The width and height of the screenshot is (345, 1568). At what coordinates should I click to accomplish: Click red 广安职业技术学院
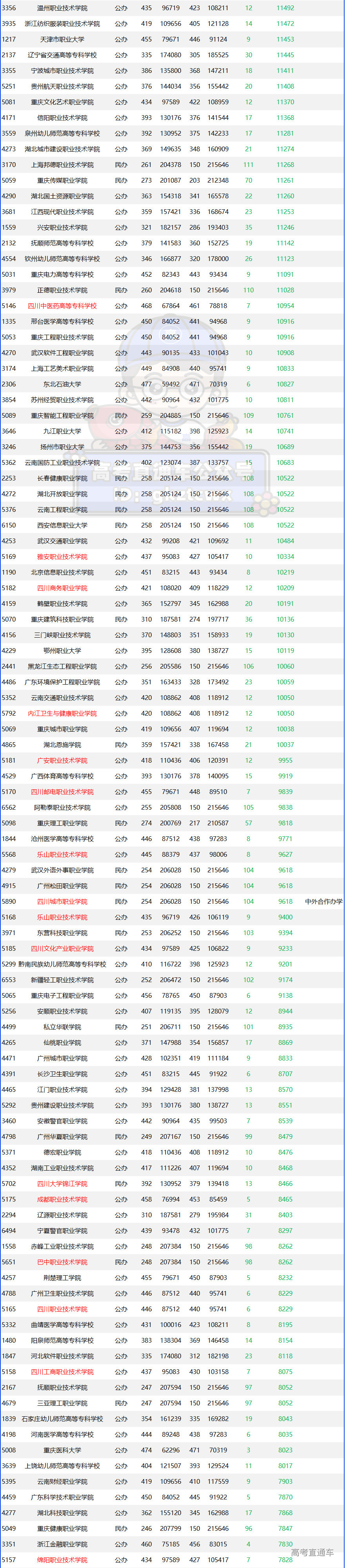click(62, 761)
